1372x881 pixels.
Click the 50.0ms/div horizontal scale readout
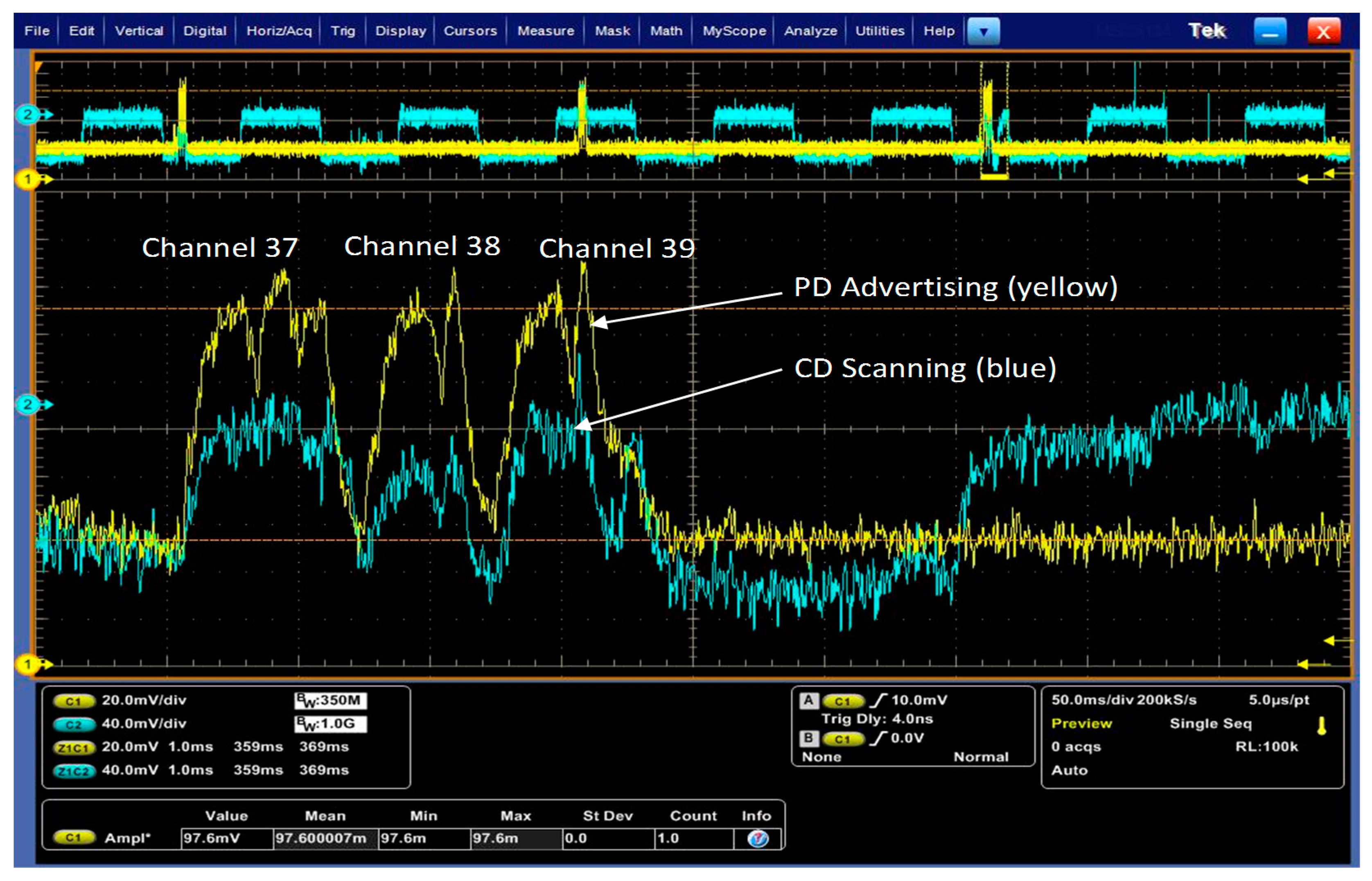(1092, 700)
